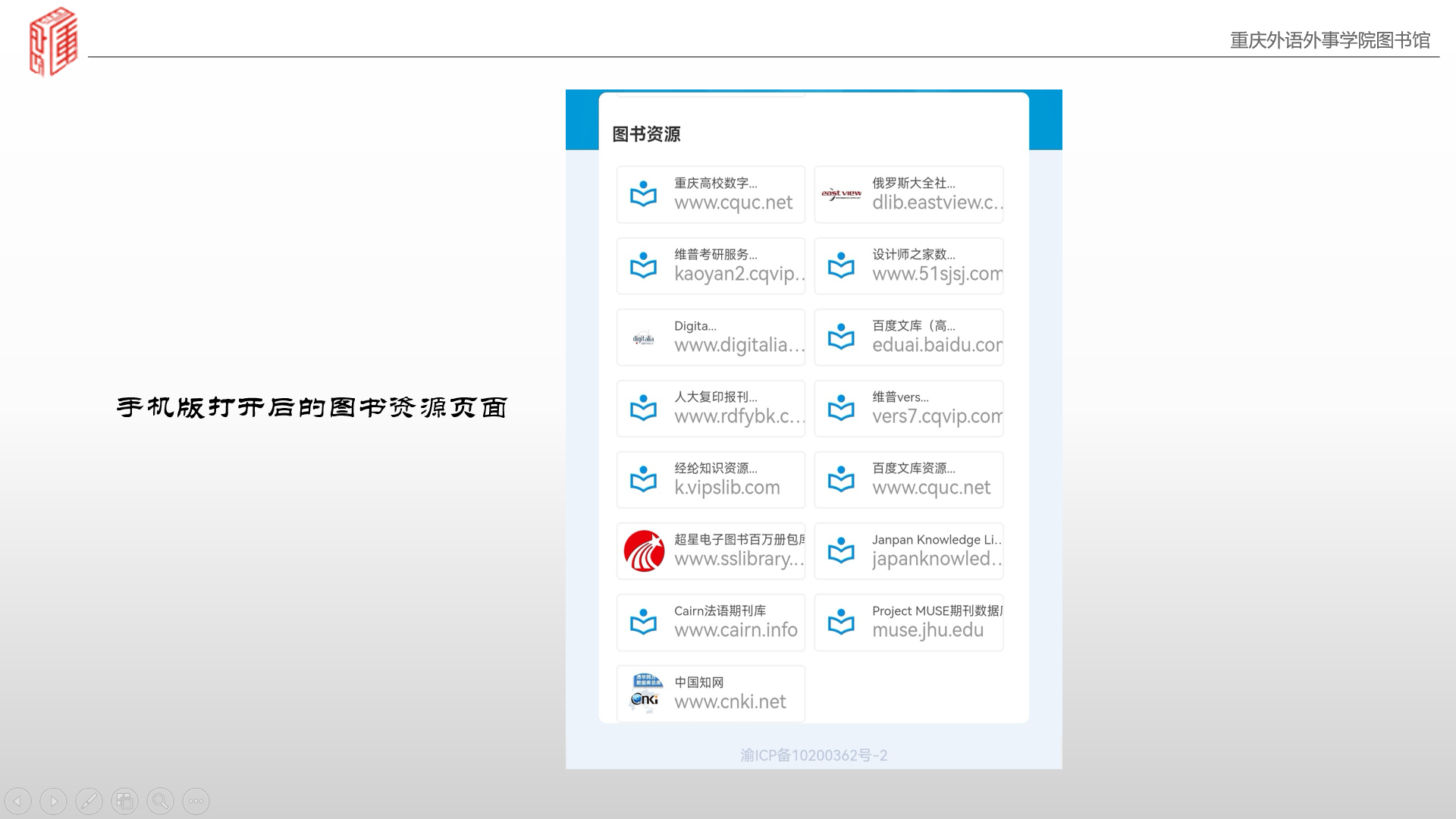Click the red Chaoxing sslibrary logo

click(x=644, y=551)
